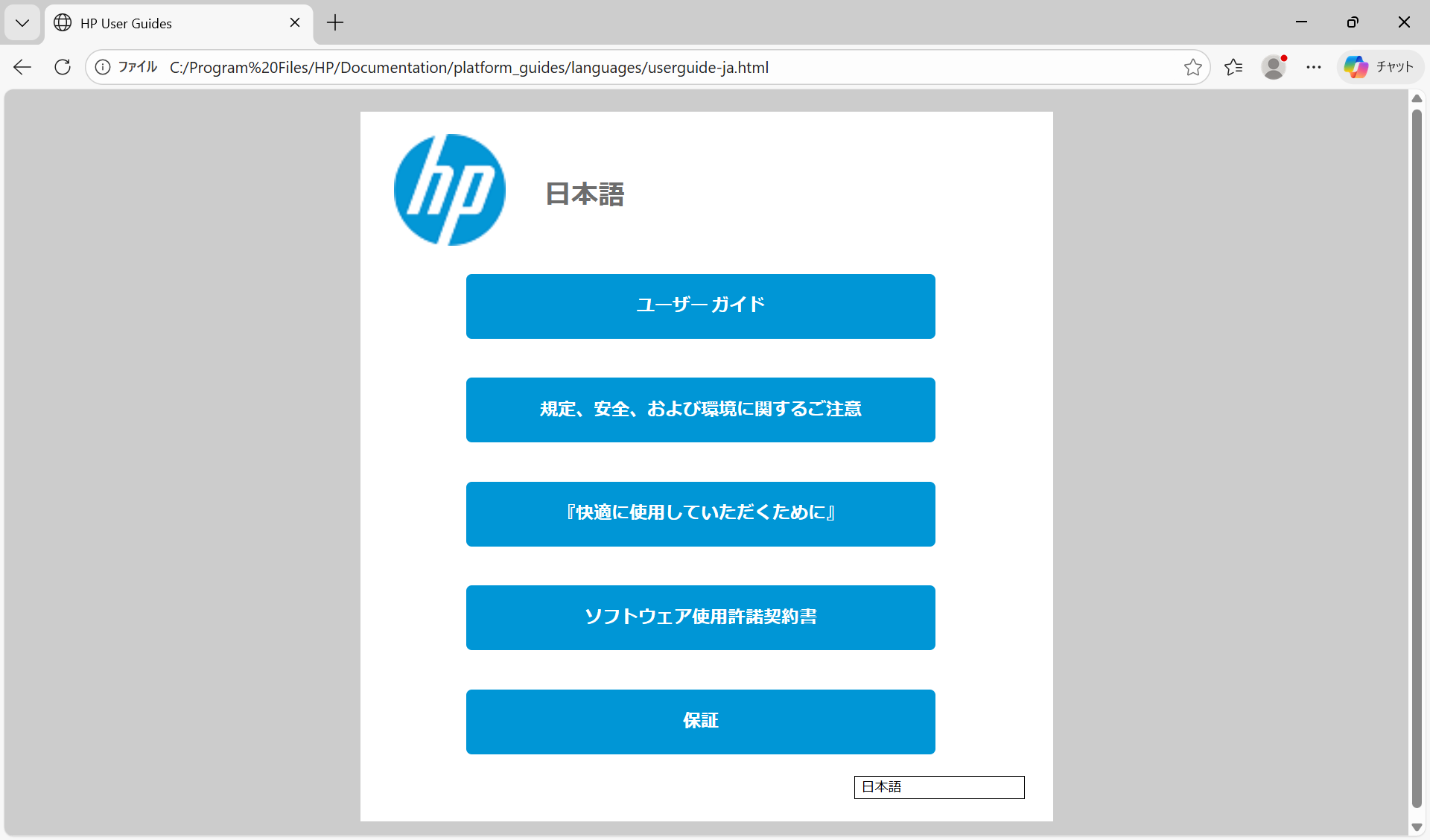Viewport: 1430px width, 840px height.
Task: Open the browser profile avatar
Action: [x=1274, y=67]
